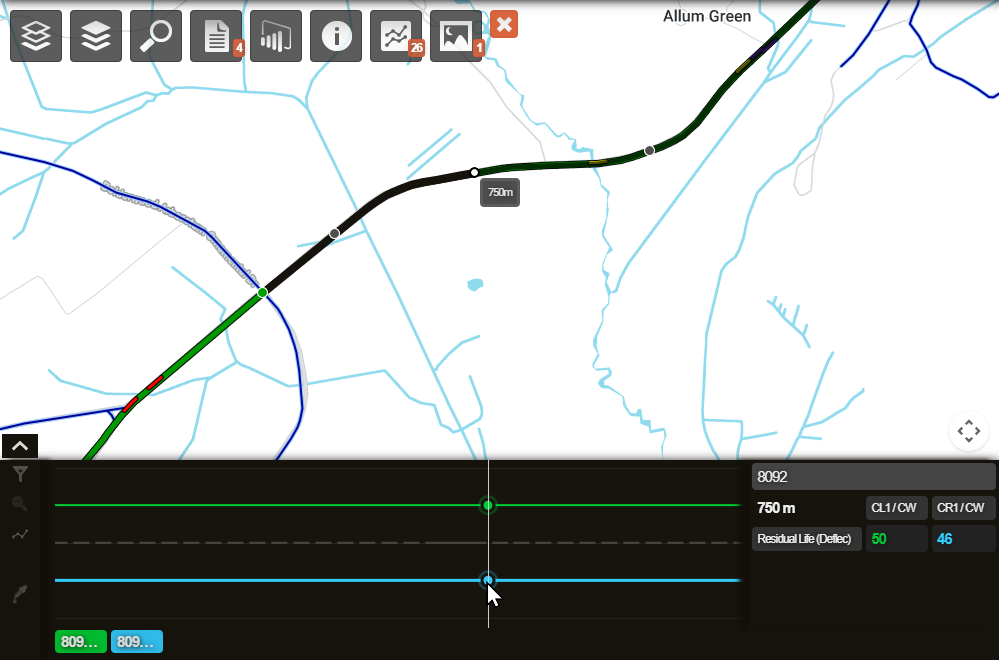
Task: Collapse the chart panel with chevron arrow
Action: [20, 447]
